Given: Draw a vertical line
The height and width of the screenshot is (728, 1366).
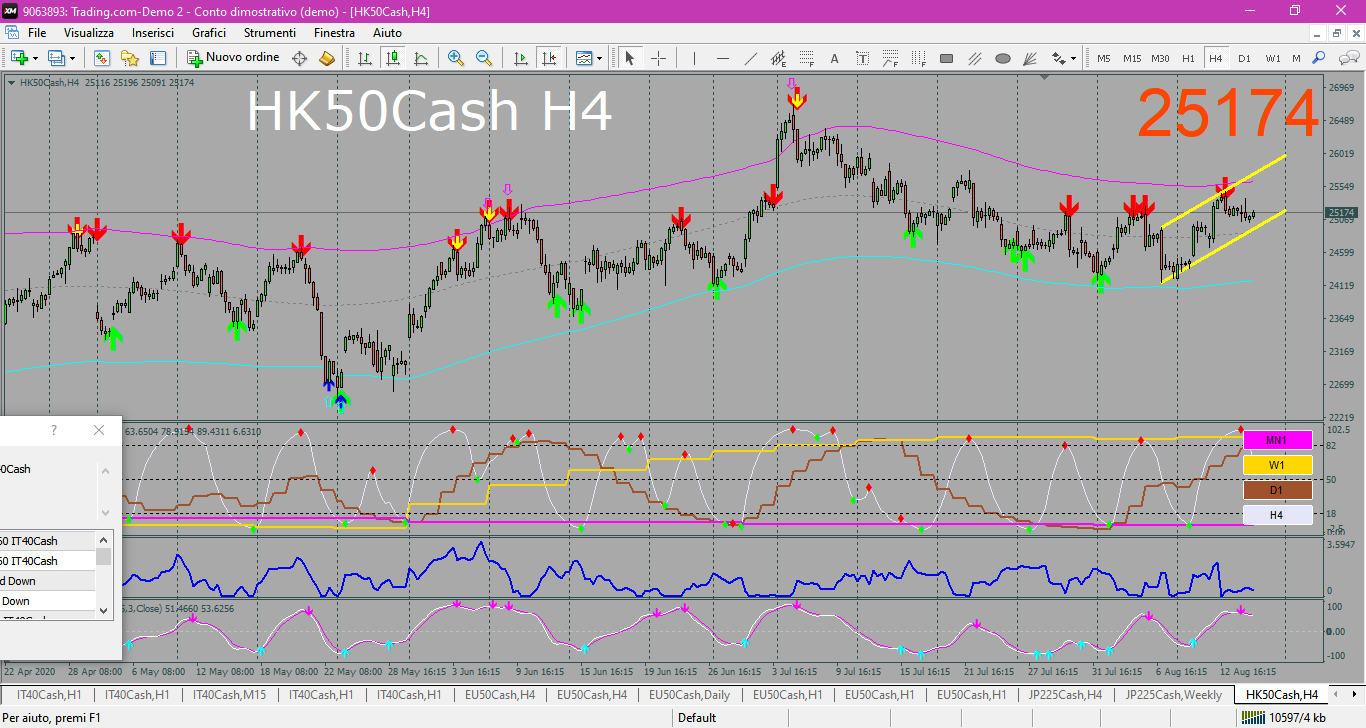Looking at the screenshot, I should click(695, 58).
